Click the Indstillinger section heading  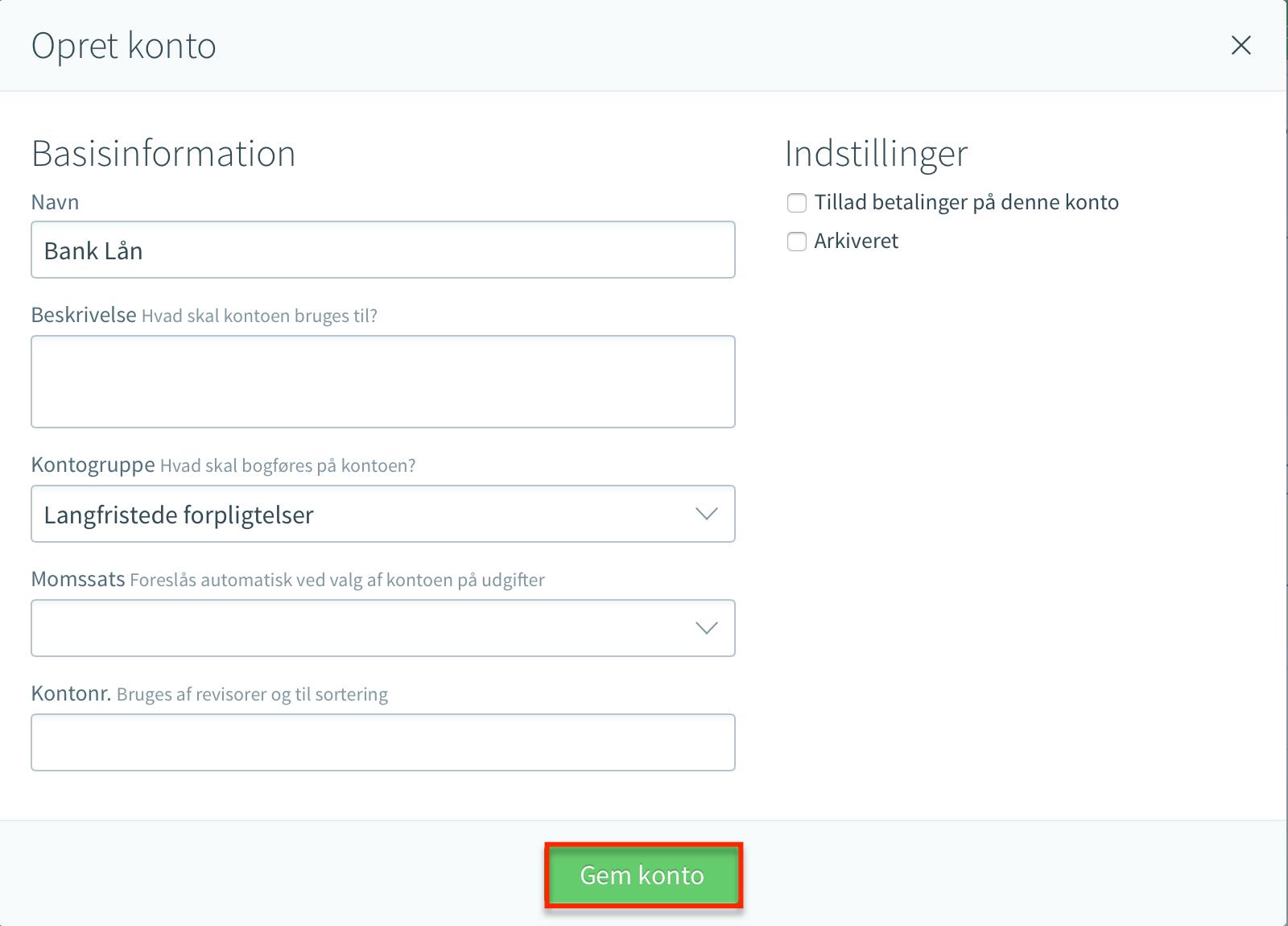click(876, 154)
